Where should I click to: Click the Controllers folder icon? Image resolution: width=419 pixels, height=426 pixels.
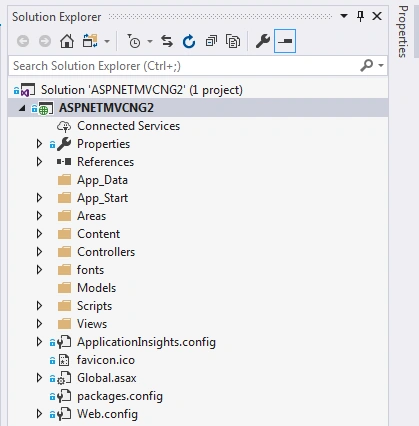pyautogui.click(x=64, y=252)
